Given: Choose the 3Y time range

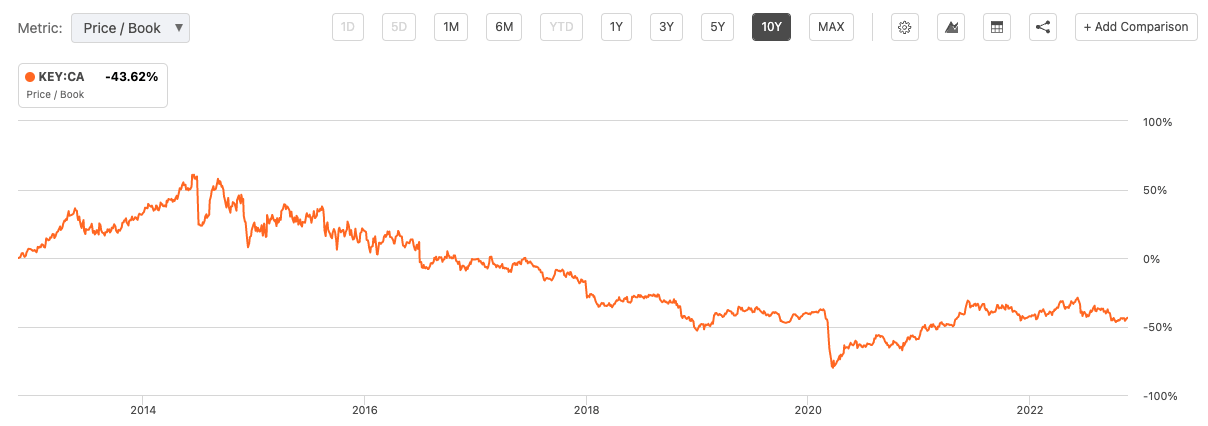Looking at the screenshot, I should (x=666, y=27).
